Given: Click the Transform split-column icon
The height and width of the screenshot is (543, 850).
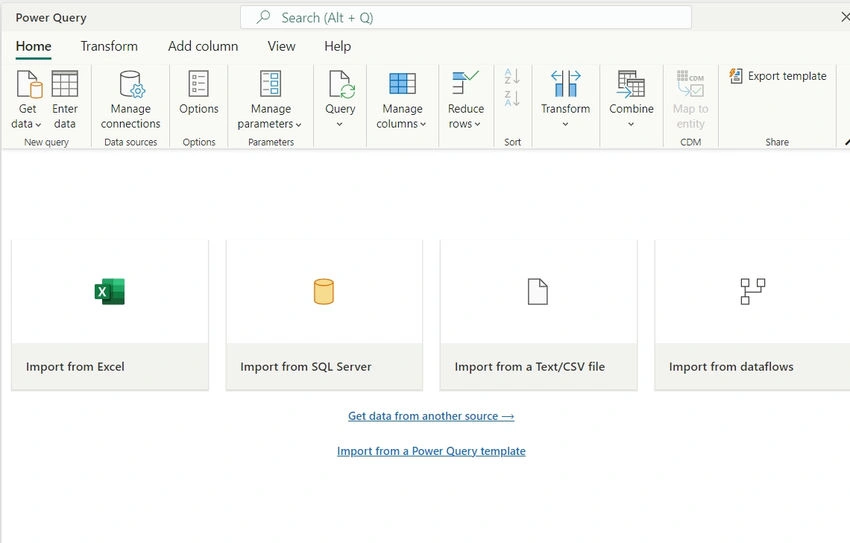Looking at the screenshot, I should point(565,83).
